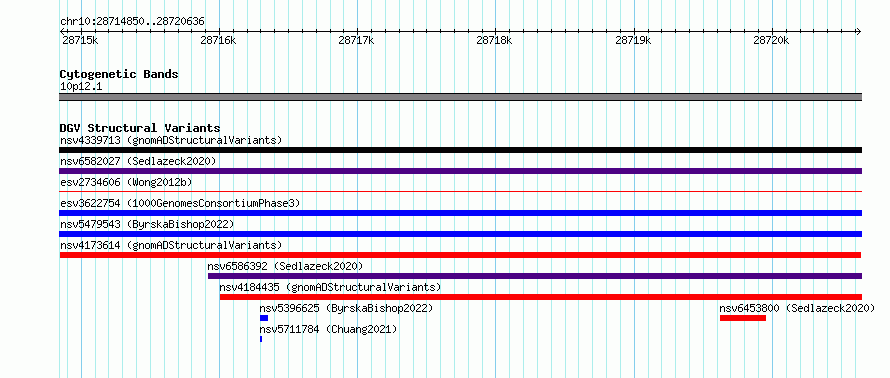Select the tiny blue nsv5711784 variant mark
890x378 pixels.
pos(261,339)
